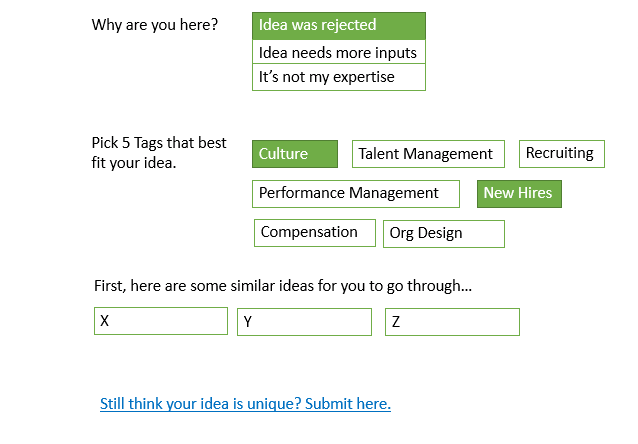
Task: Choose the Org Design tag
Action: (443, 233)
